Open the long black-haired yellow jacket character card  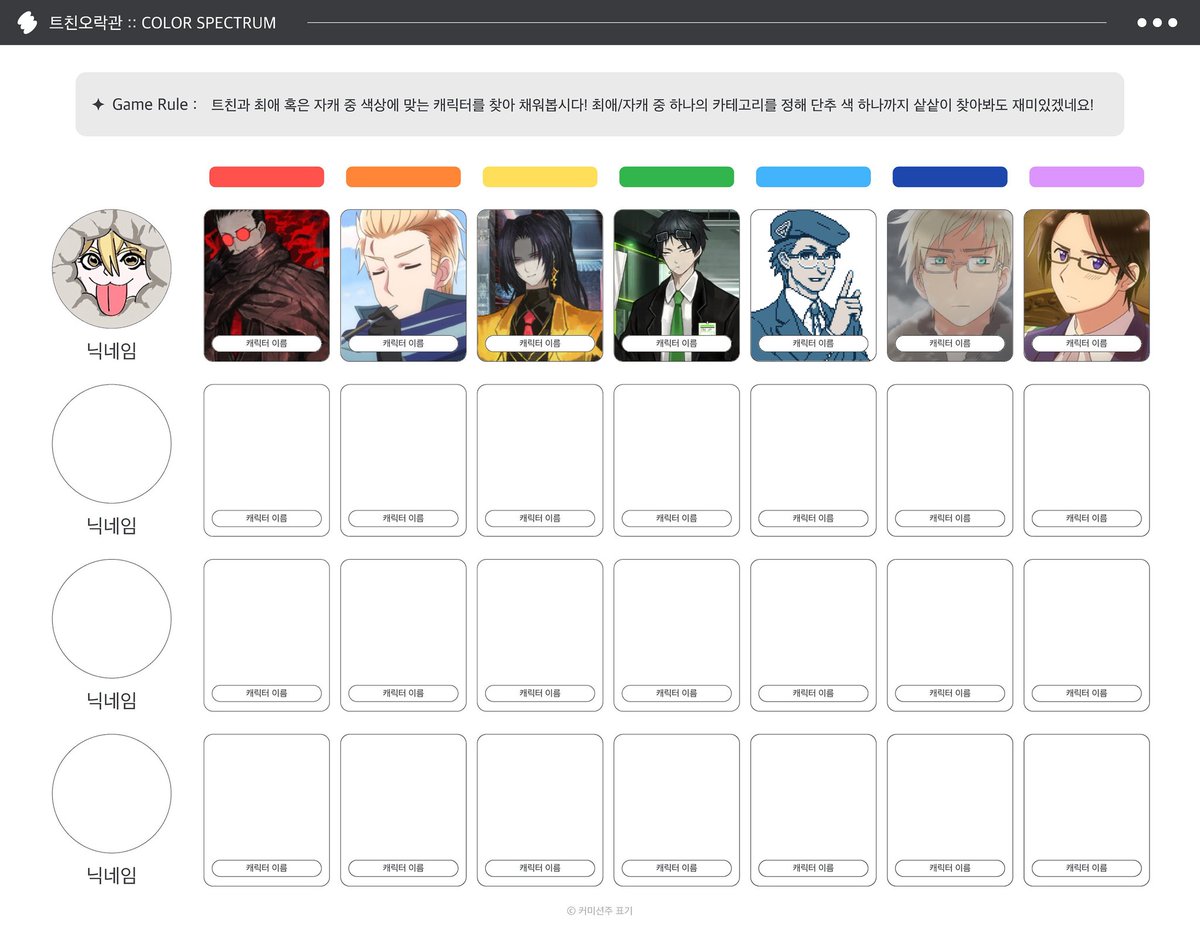(x=540, y=285)
